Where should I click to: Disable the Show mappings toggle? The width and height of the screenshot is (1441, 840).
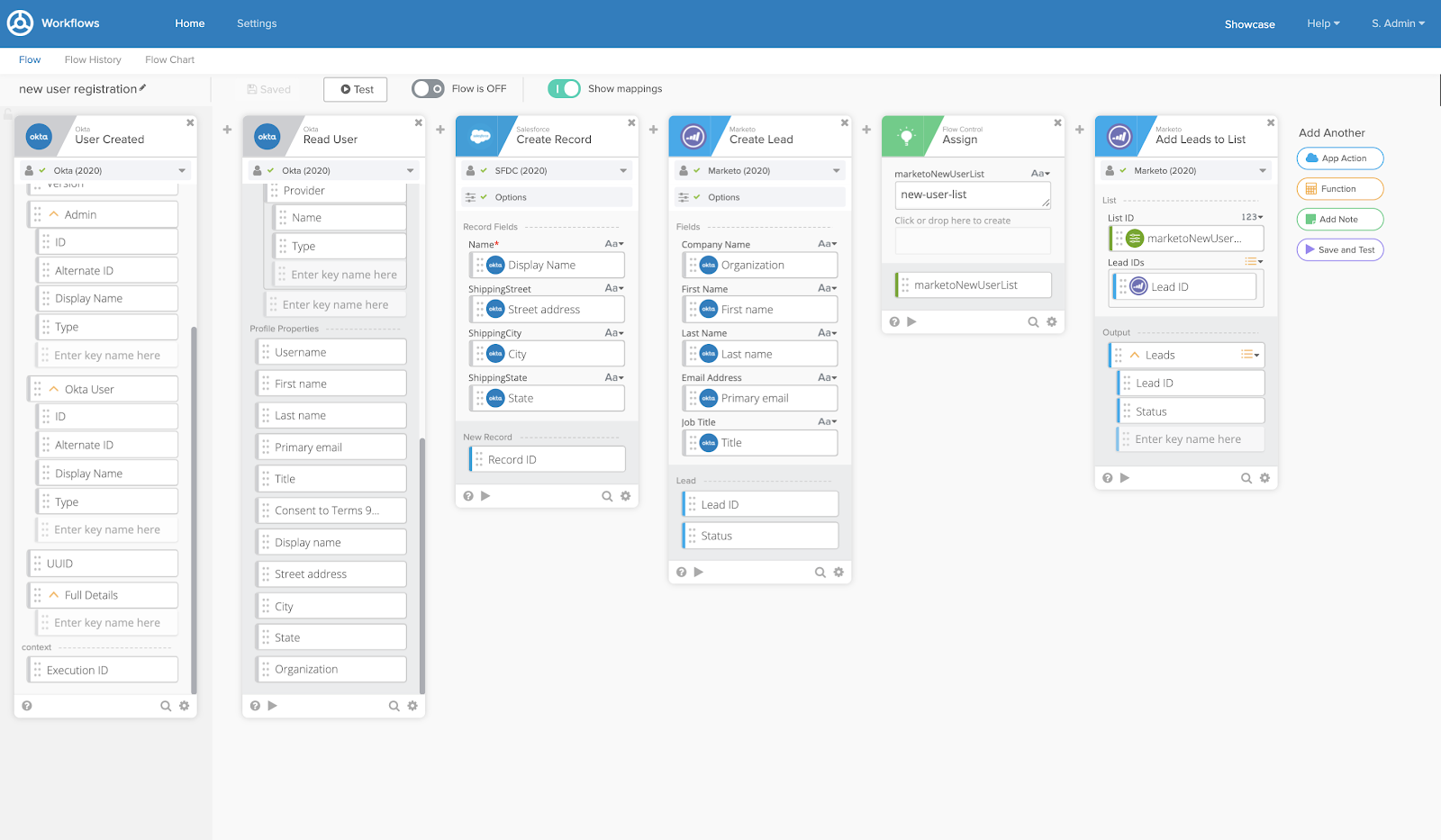pyautogui.click(x=564, y=88)
